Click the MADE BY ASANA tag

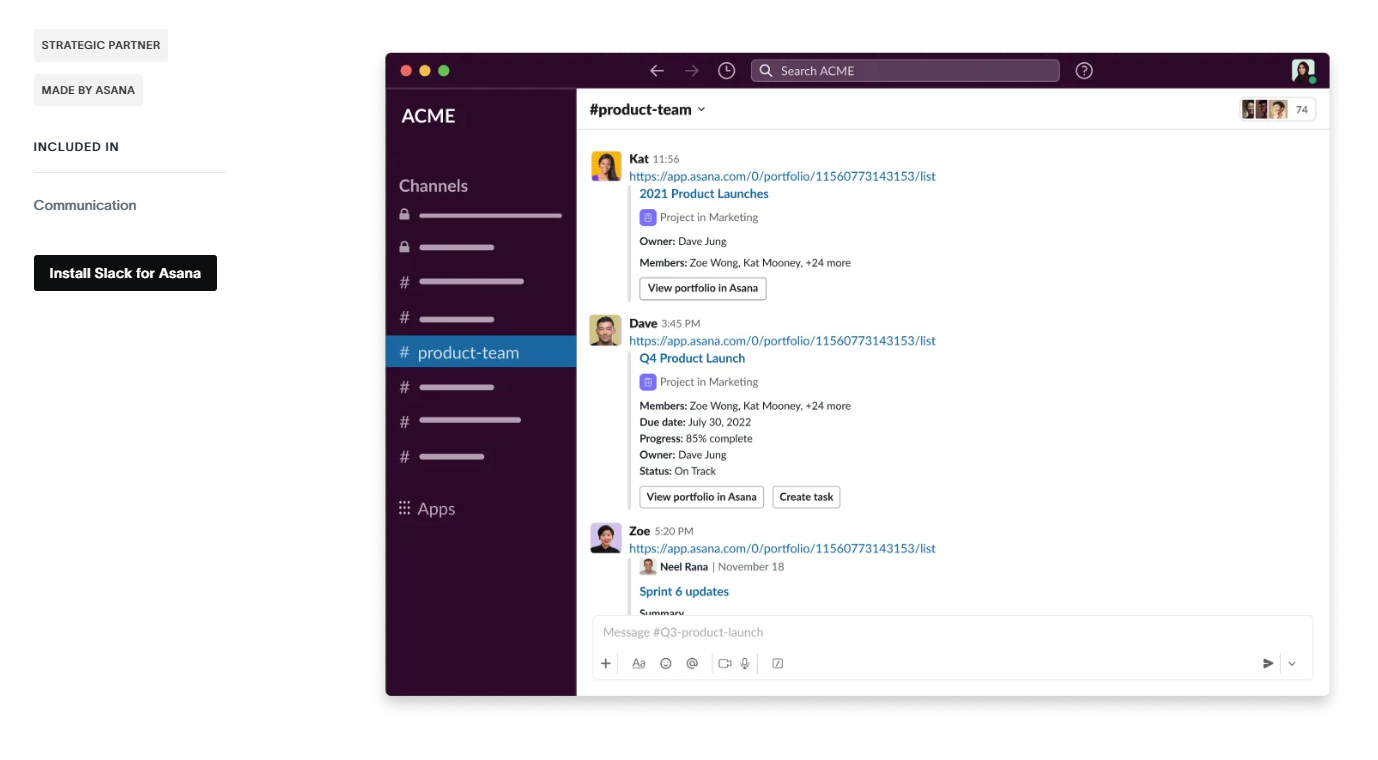pos(88,90)
